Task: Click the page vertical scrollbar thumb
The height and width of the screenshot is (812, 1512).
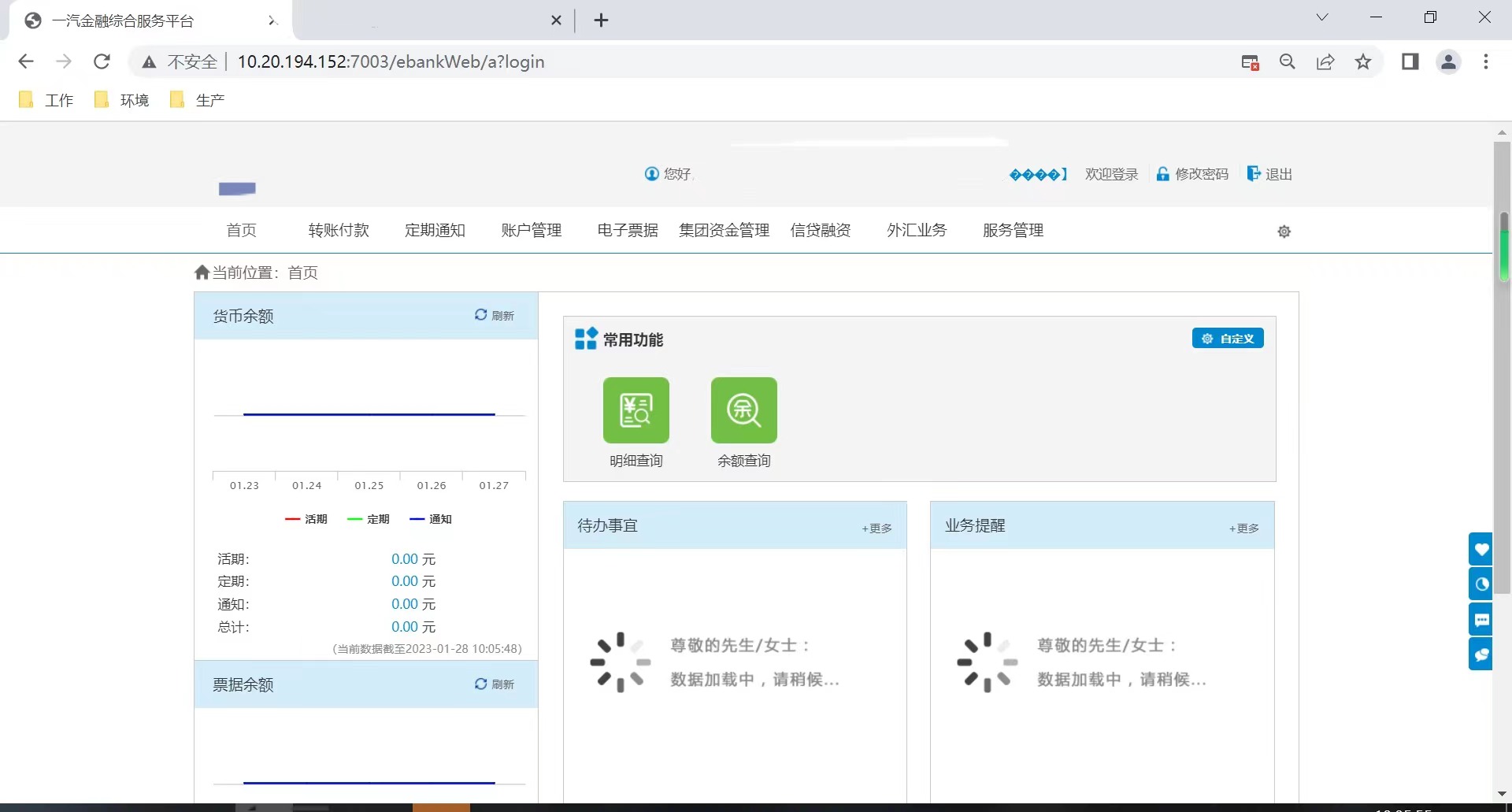Action: point(1503,368)
